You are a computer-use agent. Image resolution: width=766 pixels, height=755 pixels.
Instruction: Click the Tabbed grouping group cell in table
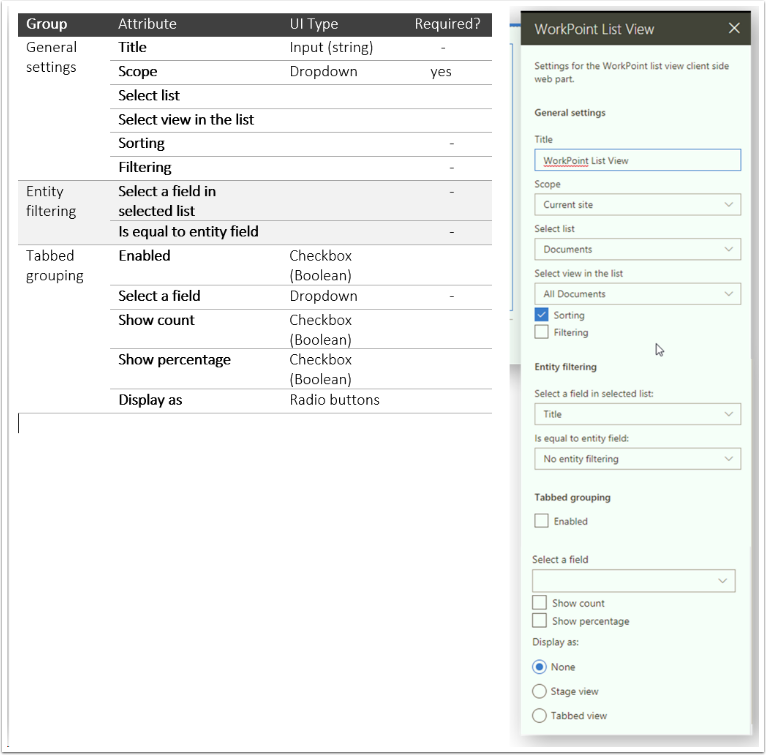pos(55,266)
